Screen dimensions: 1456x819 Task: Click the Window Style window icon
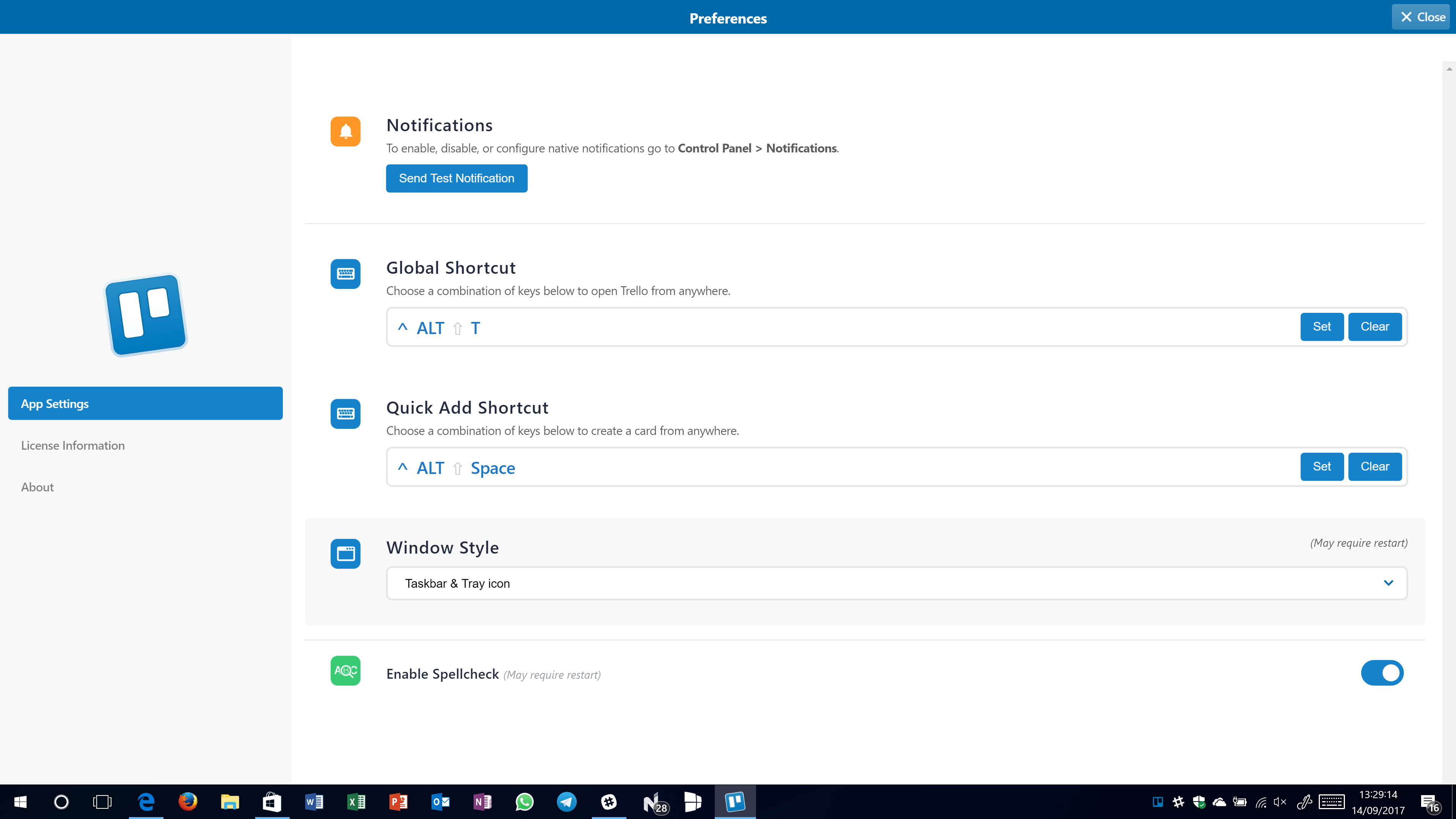coord(345,554)
